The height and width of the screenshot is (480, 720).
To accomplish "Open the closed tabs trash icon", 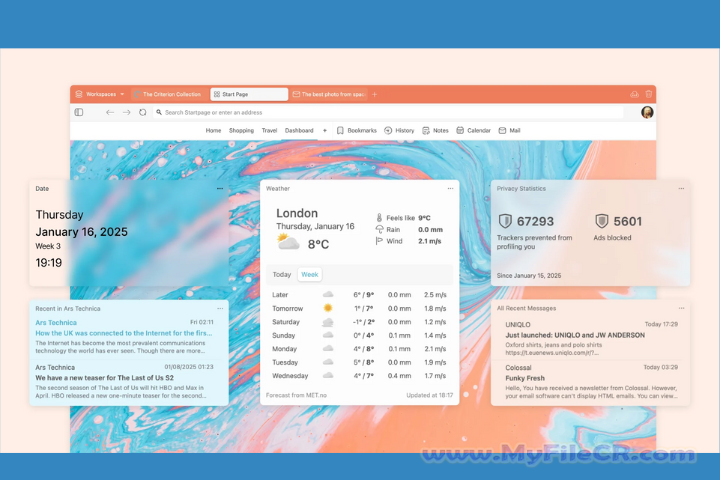I will pyautogui.click(x=648, y=94).
